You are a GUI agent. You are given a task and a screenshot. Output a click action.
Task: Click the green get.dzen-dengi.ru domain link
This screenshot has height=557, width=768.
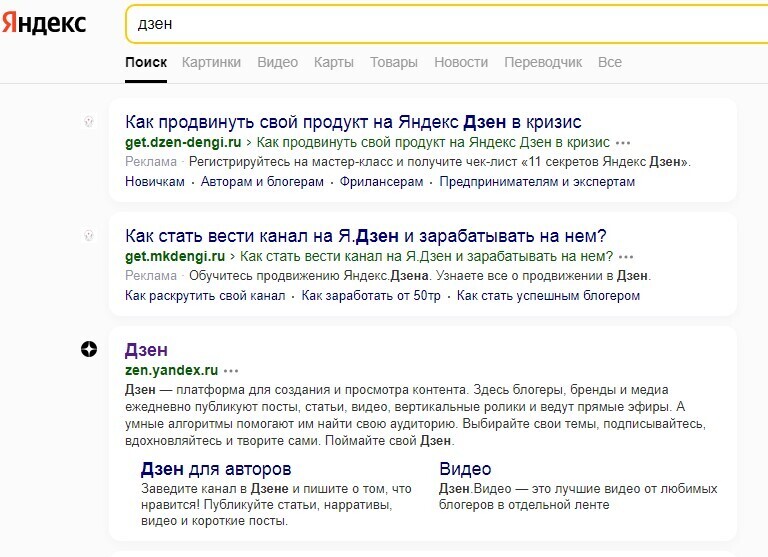[x=183, y=143]
